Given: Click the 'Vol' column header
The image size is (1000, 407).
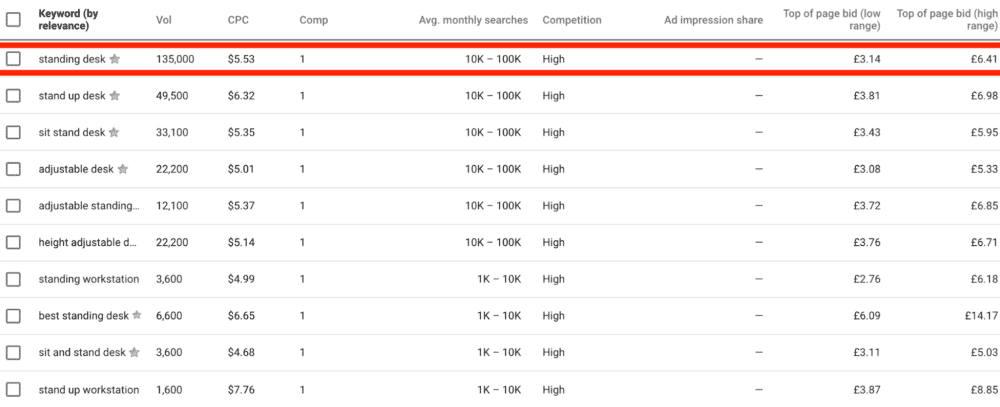Looking at the screenshot, I should (165, 20).
